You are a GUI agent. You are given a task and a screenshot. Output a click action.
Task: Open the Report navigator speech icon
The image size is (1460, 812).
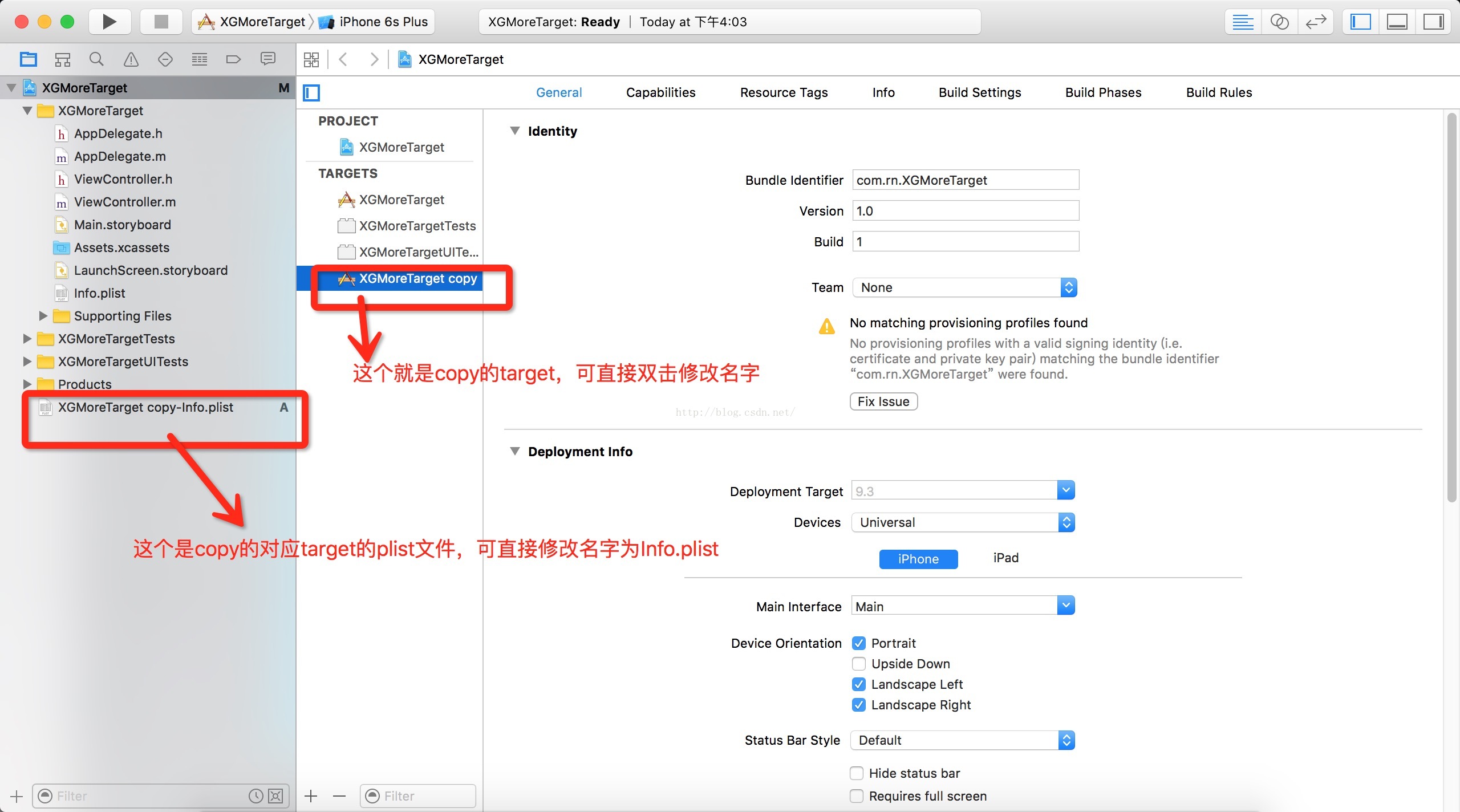coord(267,59)
